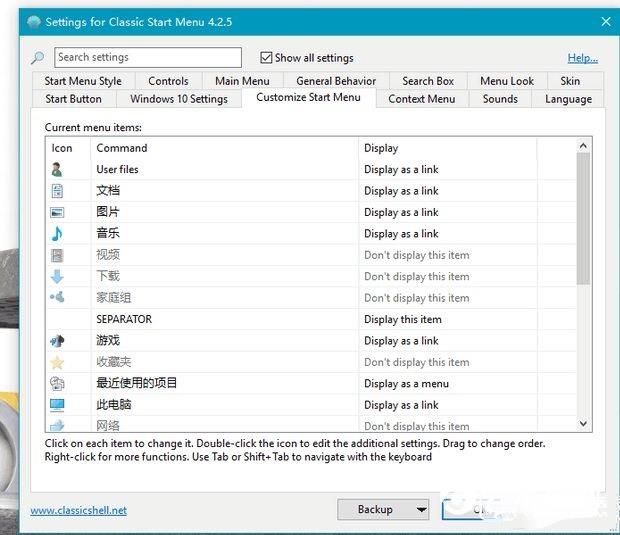Click the 图片 pictures icon

[x=57, y=212]
